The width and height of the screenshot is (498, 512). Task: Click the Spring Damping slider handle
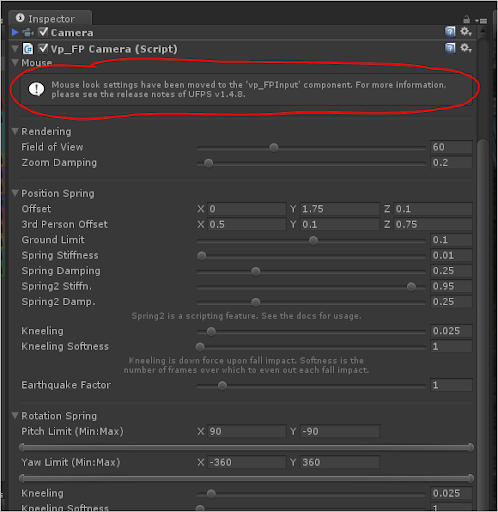pyautogui.click(x=256, y=271)
